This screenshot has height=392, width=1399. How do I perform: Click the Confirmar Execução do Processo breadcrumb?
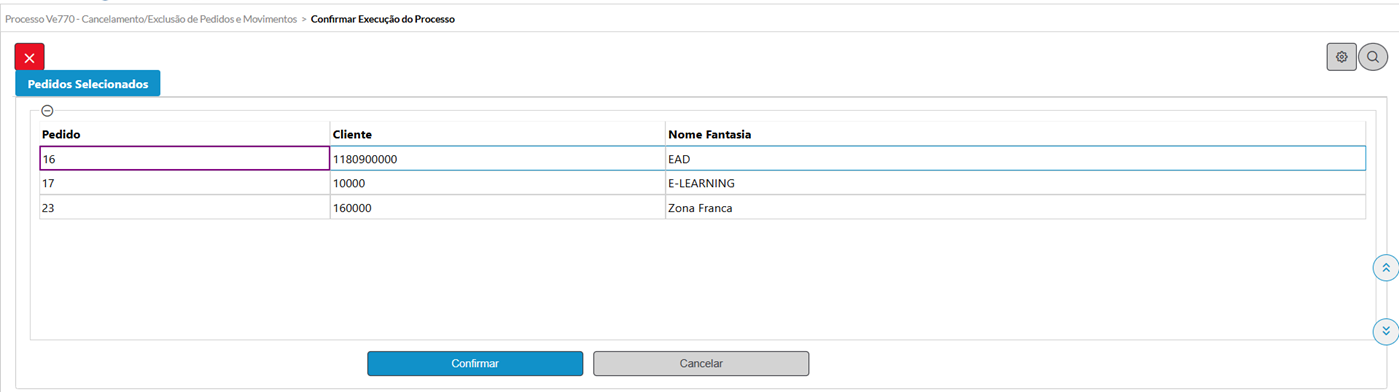pyautogui.click(x=383, y=19)
